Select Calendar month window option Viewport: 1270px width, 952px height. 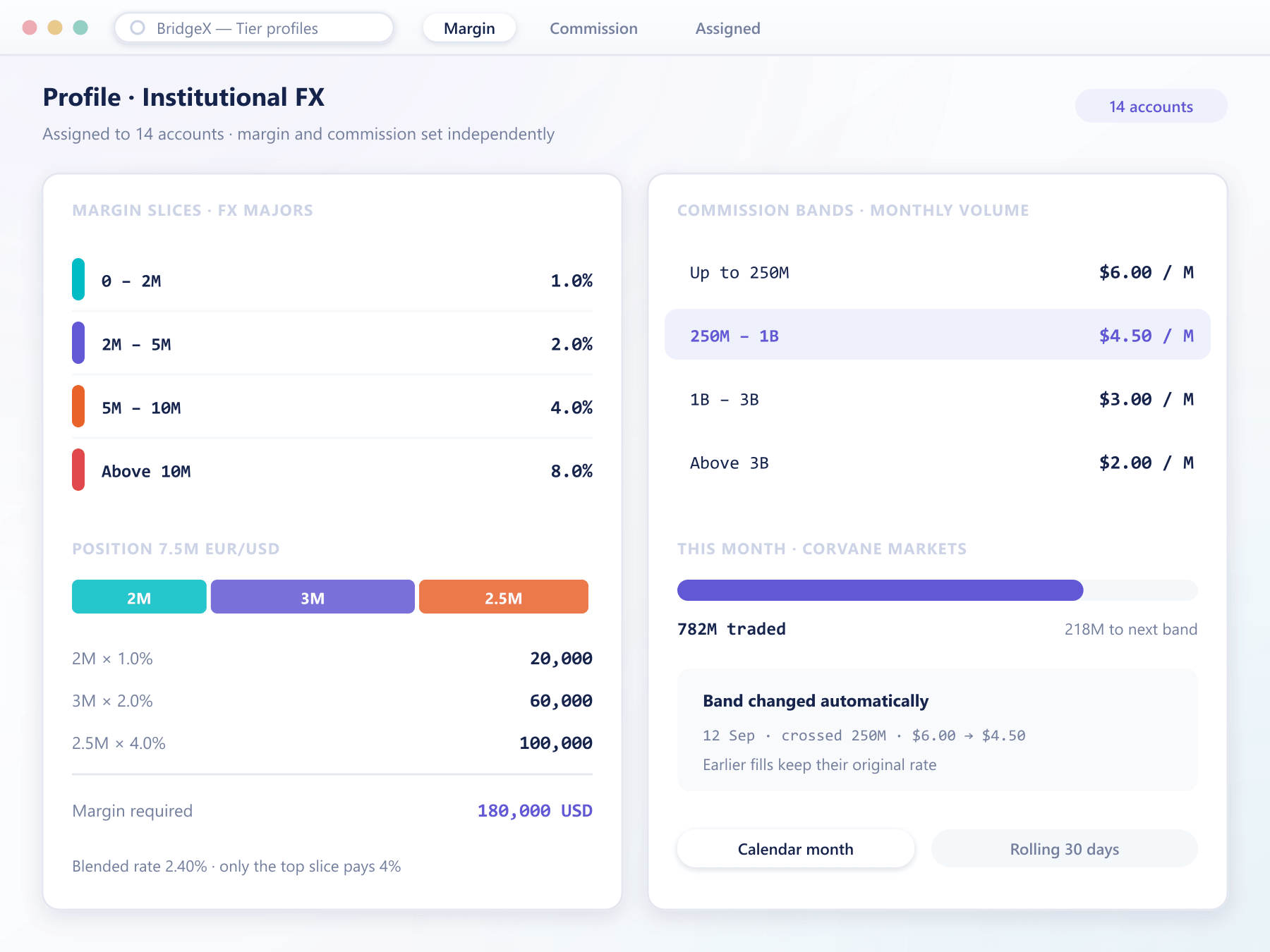795,849
